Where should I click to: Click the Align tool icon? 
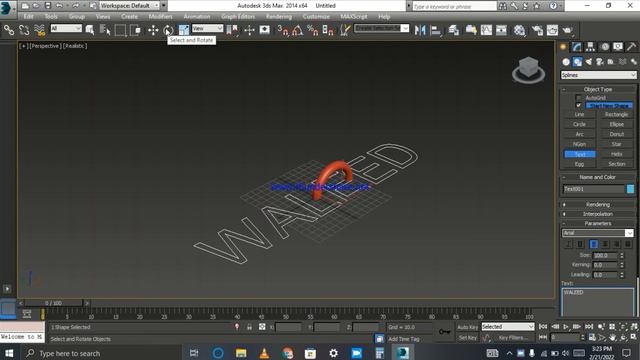point(436,30)
